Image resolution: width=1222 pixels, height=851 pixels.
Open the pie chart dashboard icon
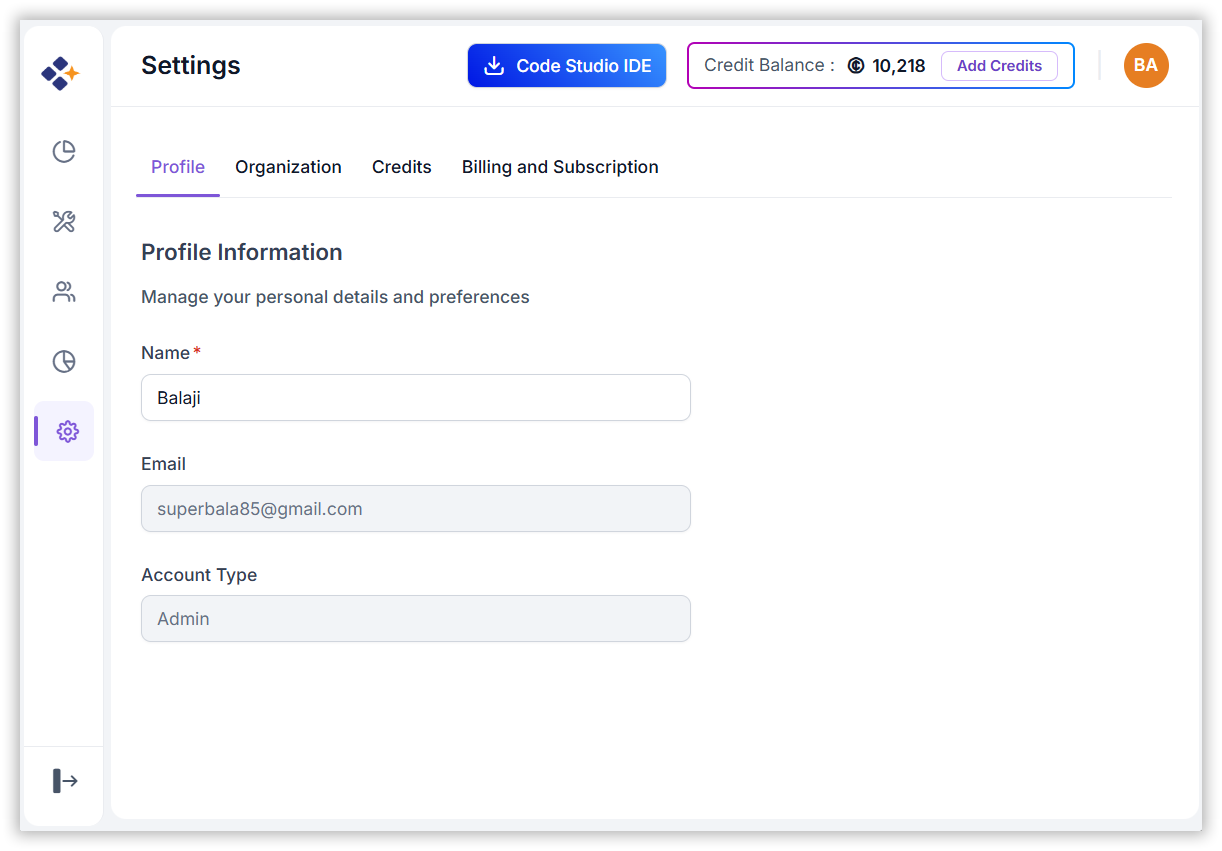[64, 151]
